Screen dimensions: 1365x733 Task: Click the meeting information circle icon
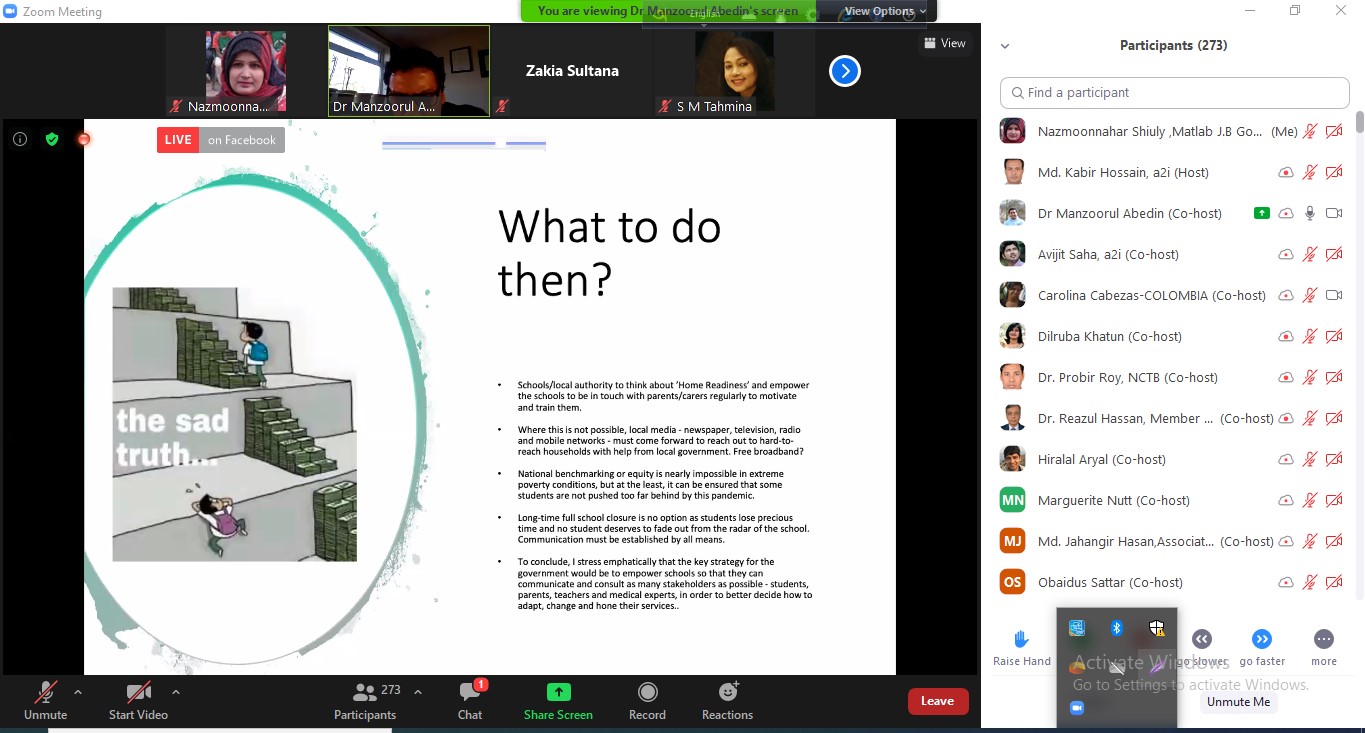[20, 140]
